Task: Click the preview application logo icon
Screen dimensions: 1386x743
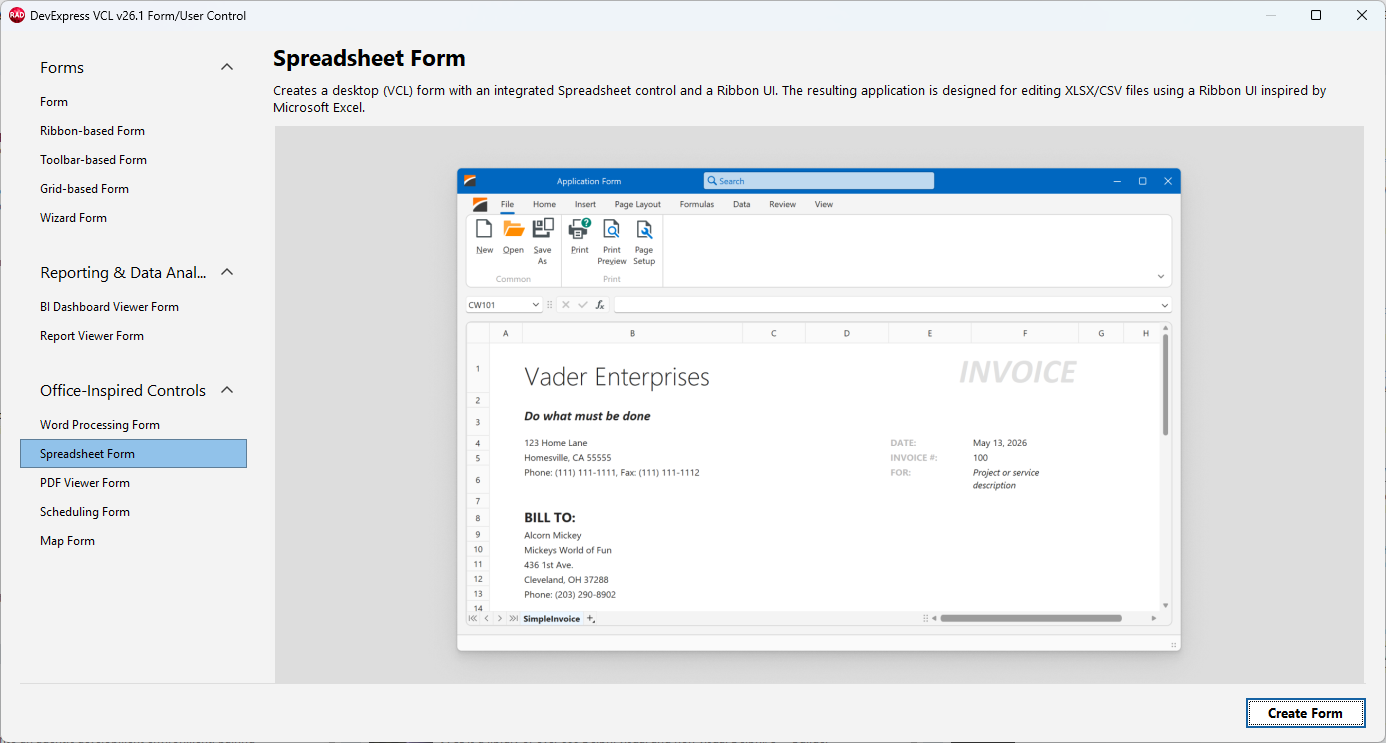Action: pos(480,204)
